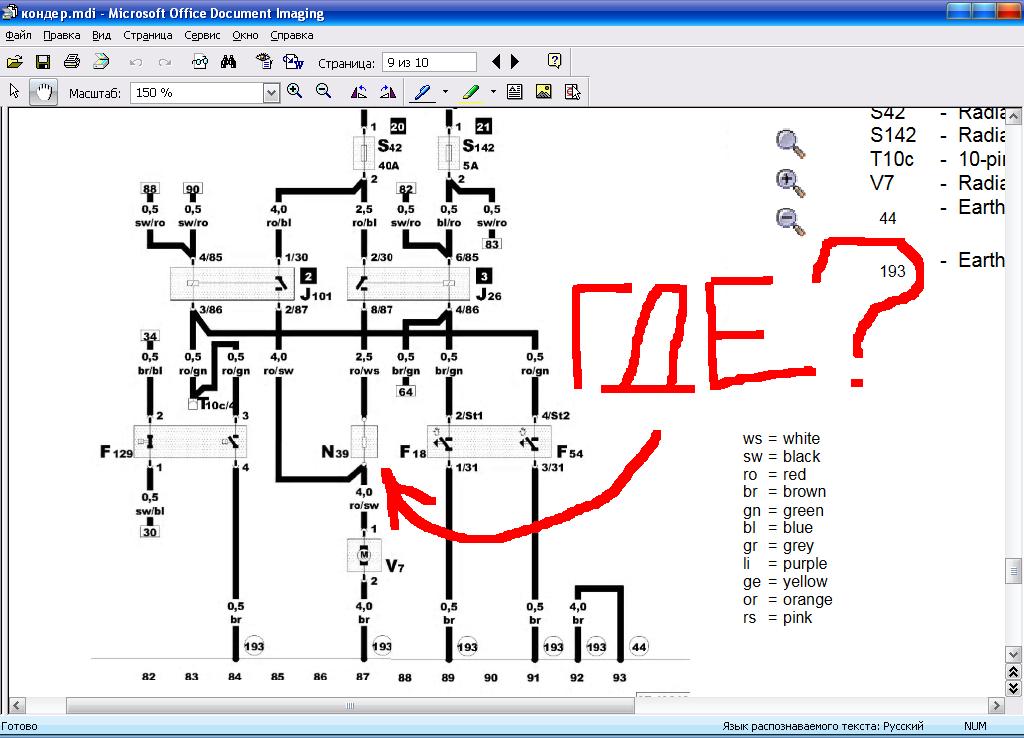
Task: Open the highlighter options dropdown arrow
Action: (494, 92)
